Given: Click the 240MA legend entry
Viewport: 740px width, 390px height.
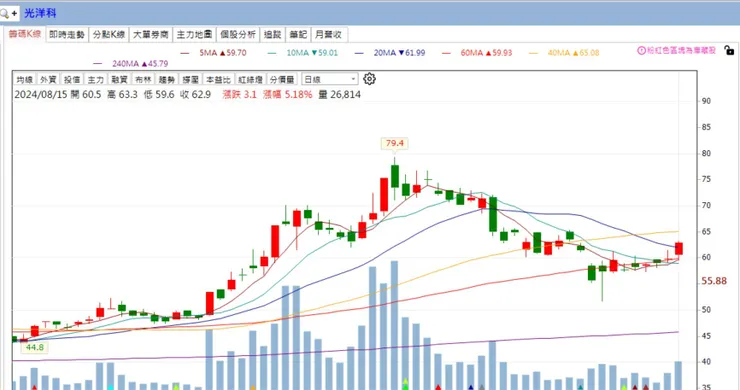Looking at the screenshot, I should [131, 63].
